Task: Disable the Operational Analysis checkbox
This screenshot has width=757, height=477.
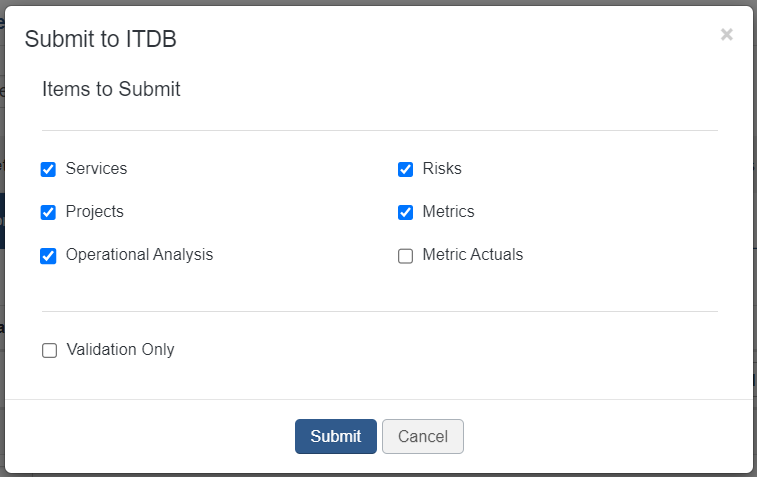Action: tap(48, 256)
